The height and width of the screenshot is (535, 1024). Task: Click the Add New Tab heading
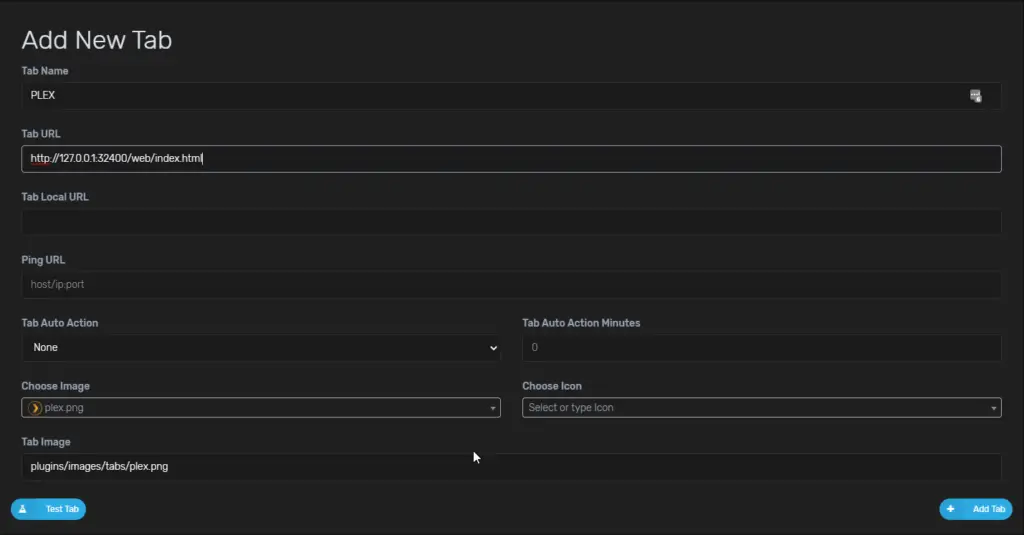click(97, 40)
